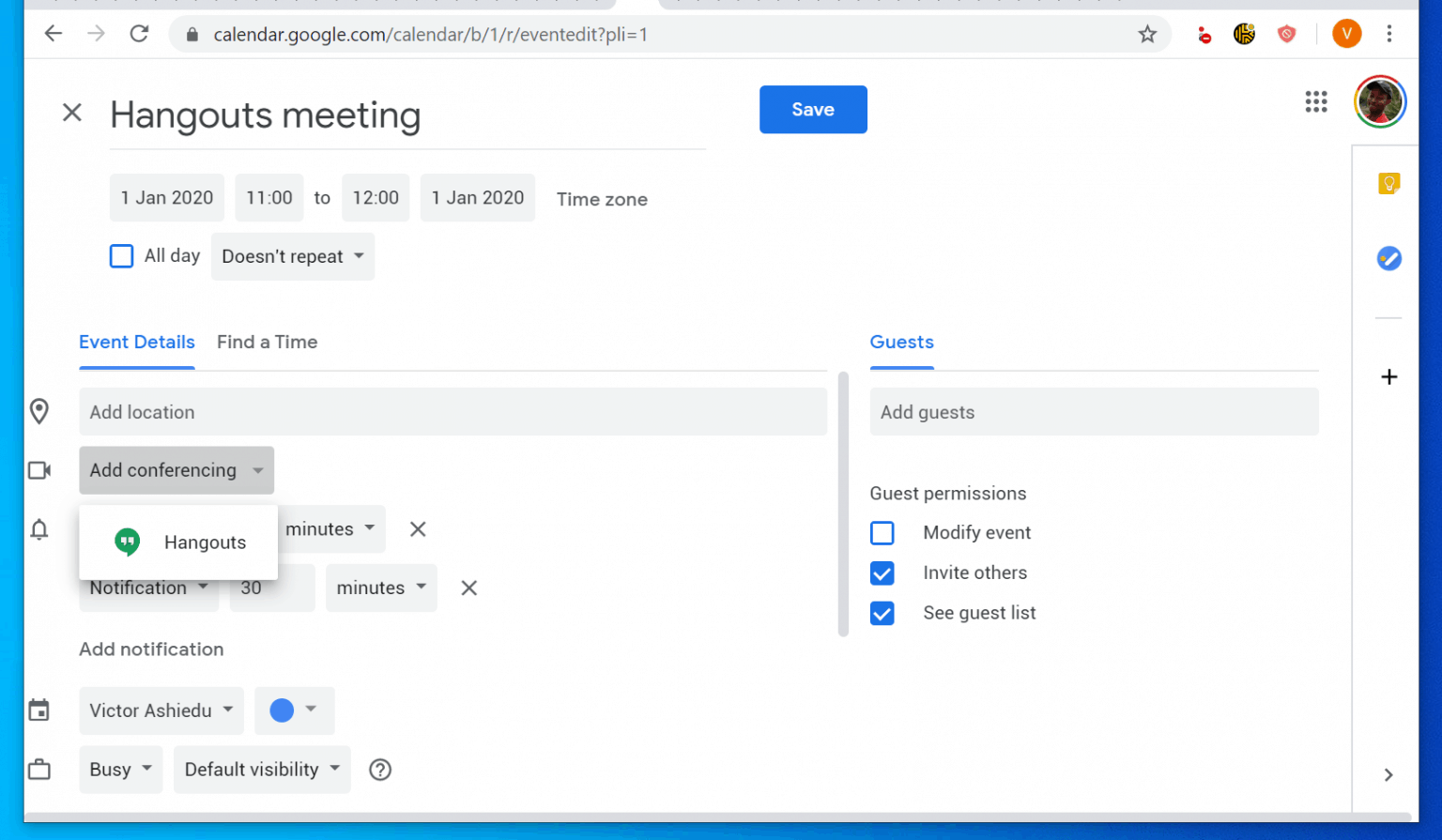Open Google Keep in side panel

[x=1388, y=183]
